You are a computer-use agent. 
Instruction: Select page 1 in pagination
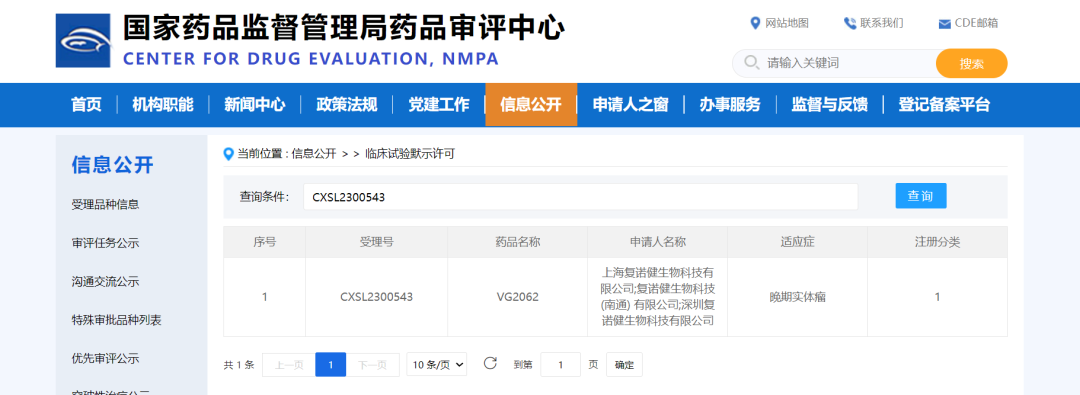331,365
